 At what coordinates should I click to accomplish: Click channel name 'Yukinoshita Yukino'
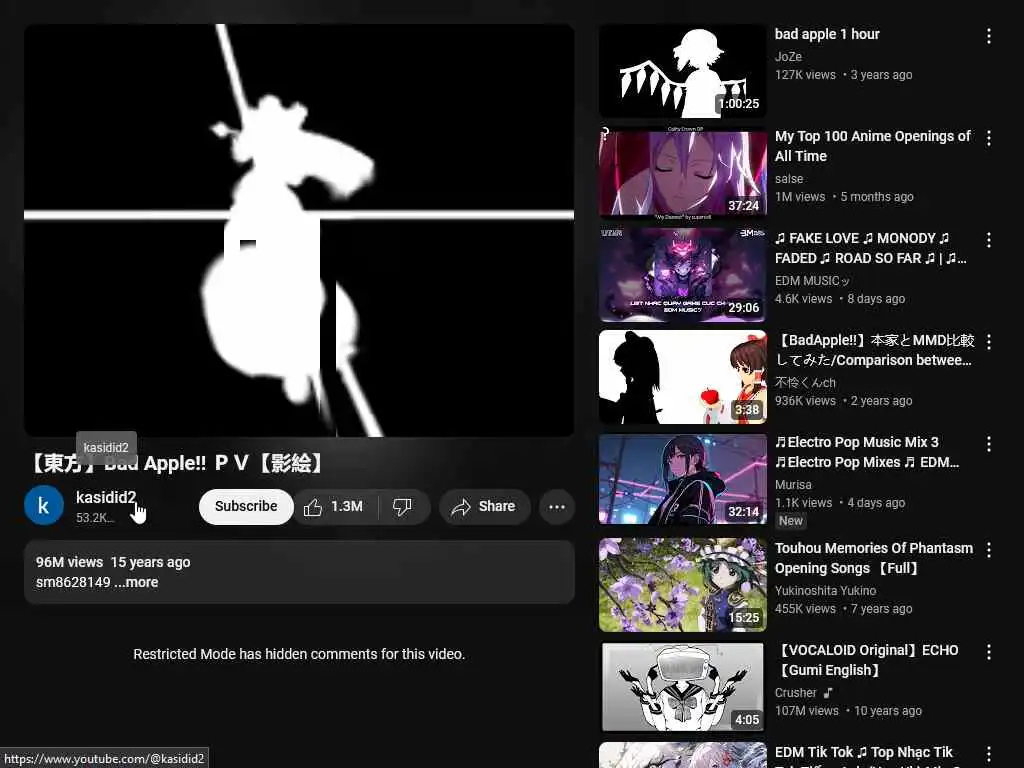[825, 590]
